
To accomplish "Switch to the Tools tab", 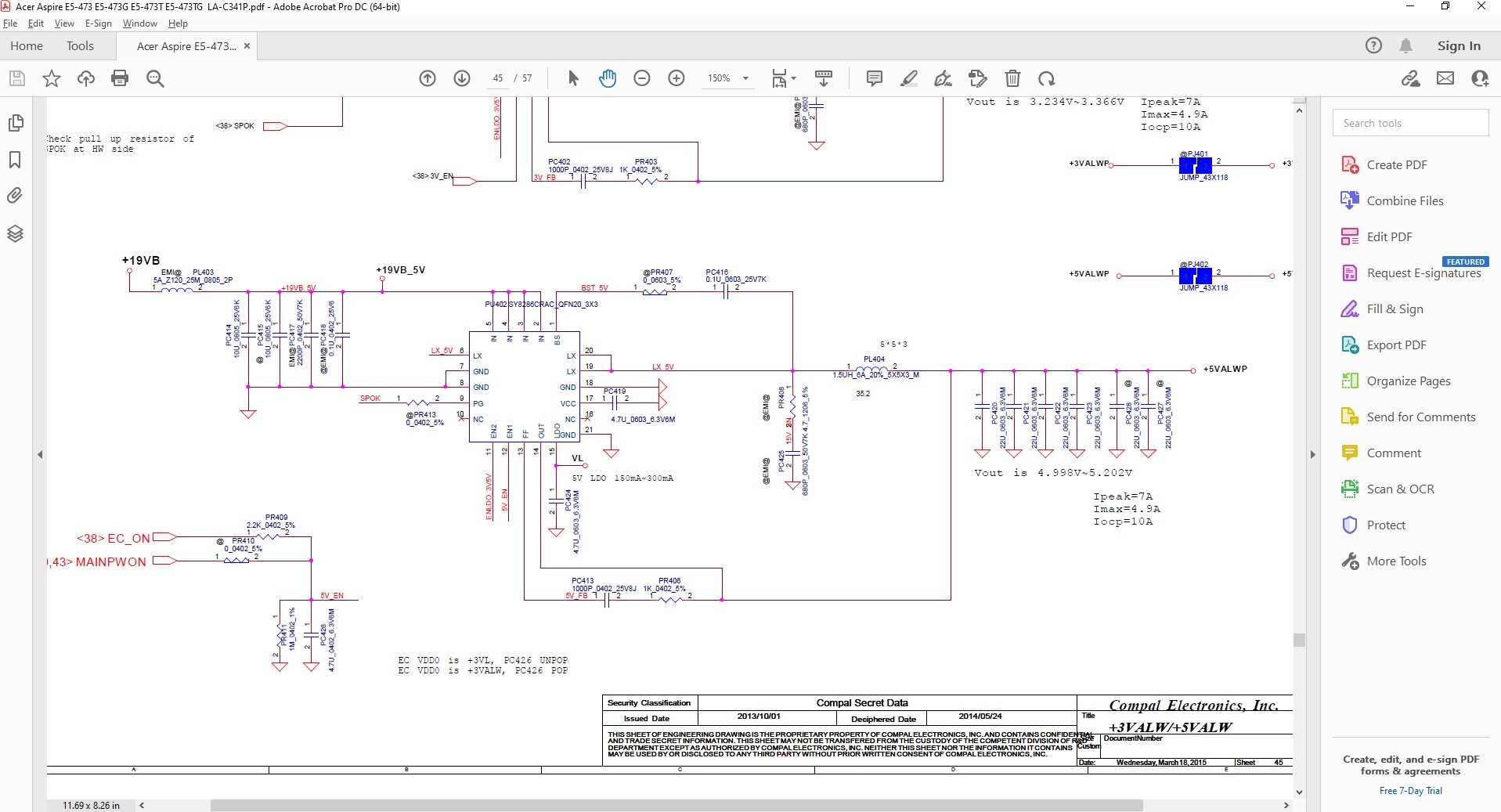I will [80, 46].
